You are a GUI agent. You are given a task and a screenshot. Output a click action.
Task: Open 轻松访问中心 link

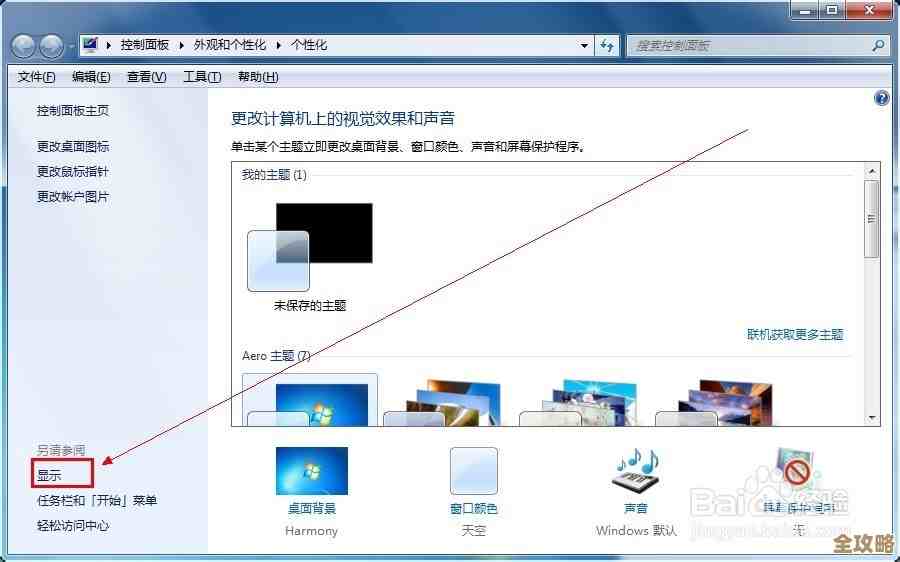click(x=73, y=526)
